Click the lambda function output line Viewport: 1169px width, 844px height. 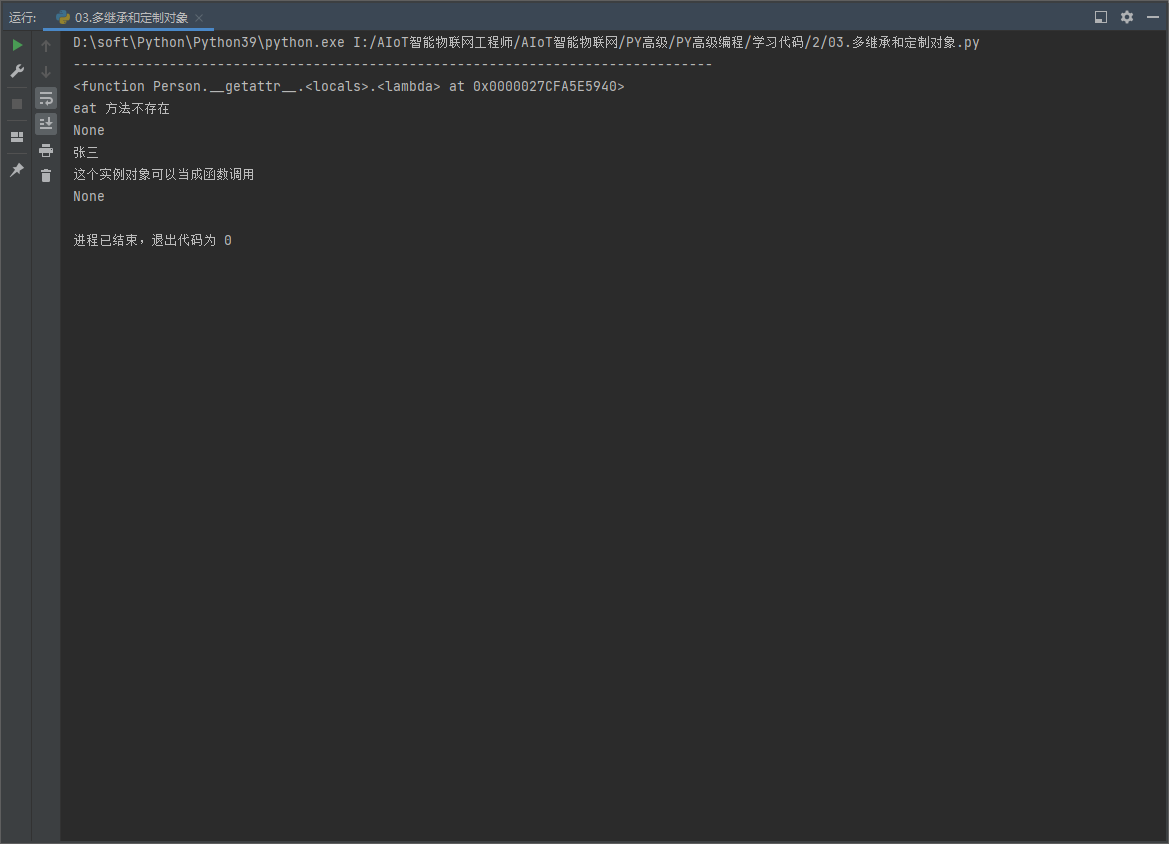point(348,86)
